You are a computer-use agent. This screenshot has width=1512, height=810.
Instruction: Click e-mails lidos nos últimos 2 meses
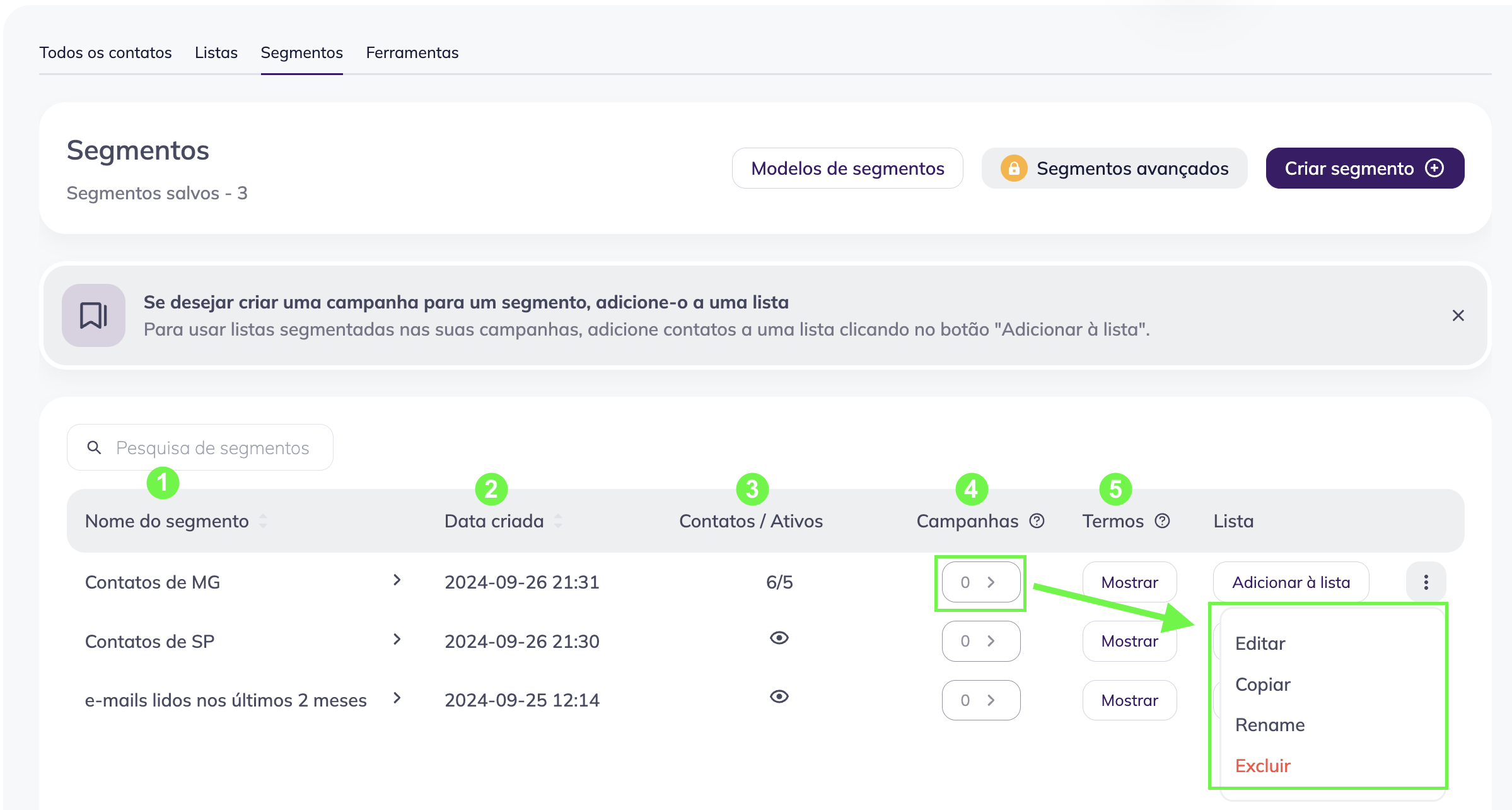point(226,700)
